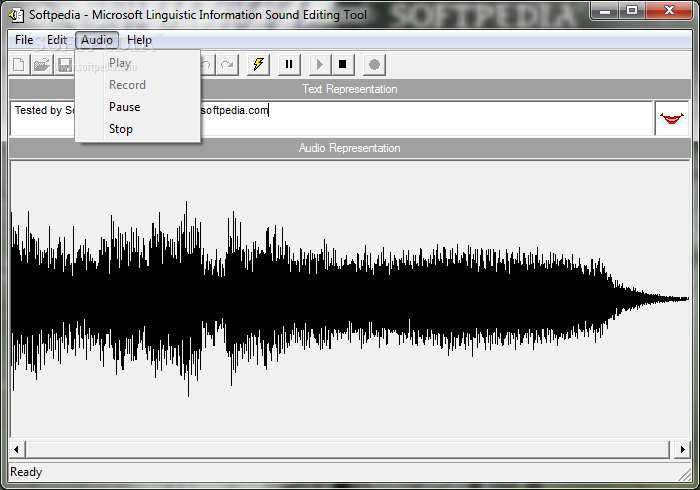
Task: Click the red lips speak icon
Action: click(672, 119)
